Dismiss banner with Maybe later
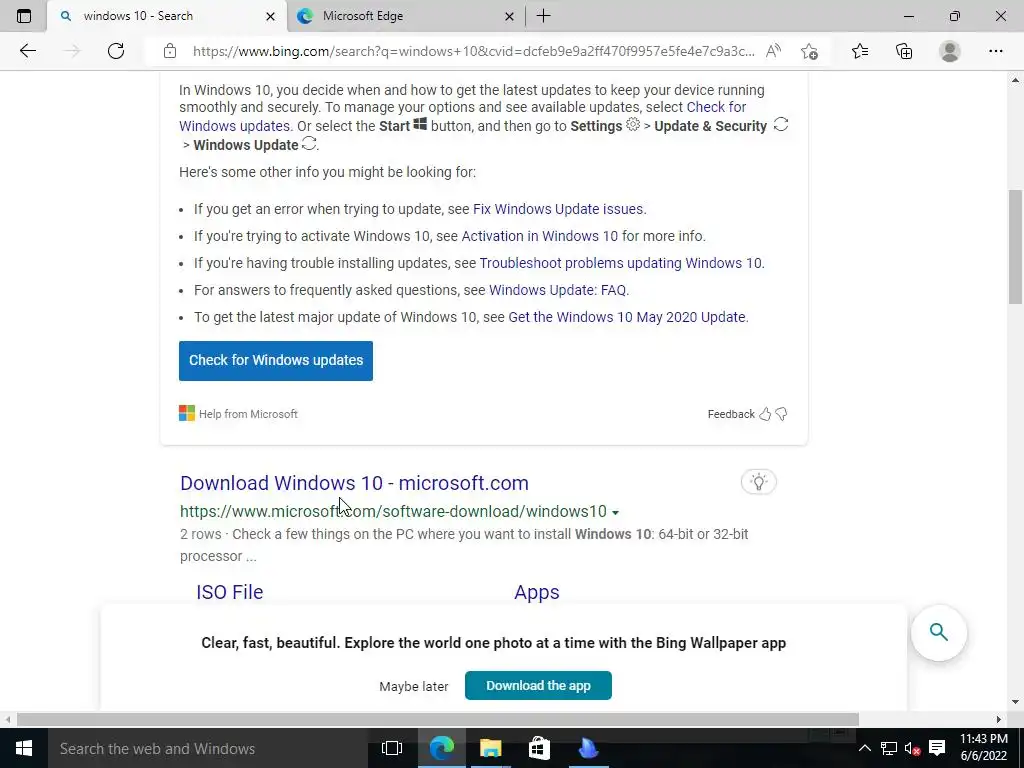This screenshot has width=1024, height=768. pos(414,686)
